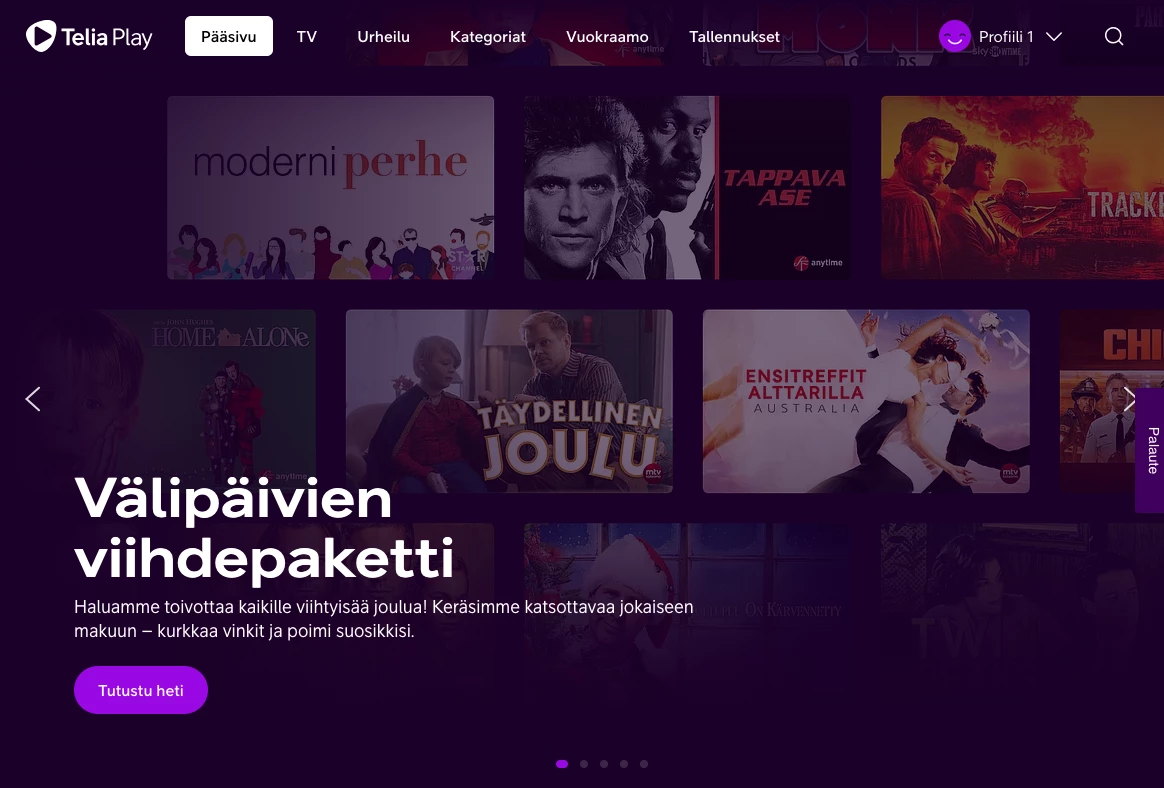Viewport: 1164px width, 788px height.
Task: Click the Telia Play logo
Action: tap(89, 36)
